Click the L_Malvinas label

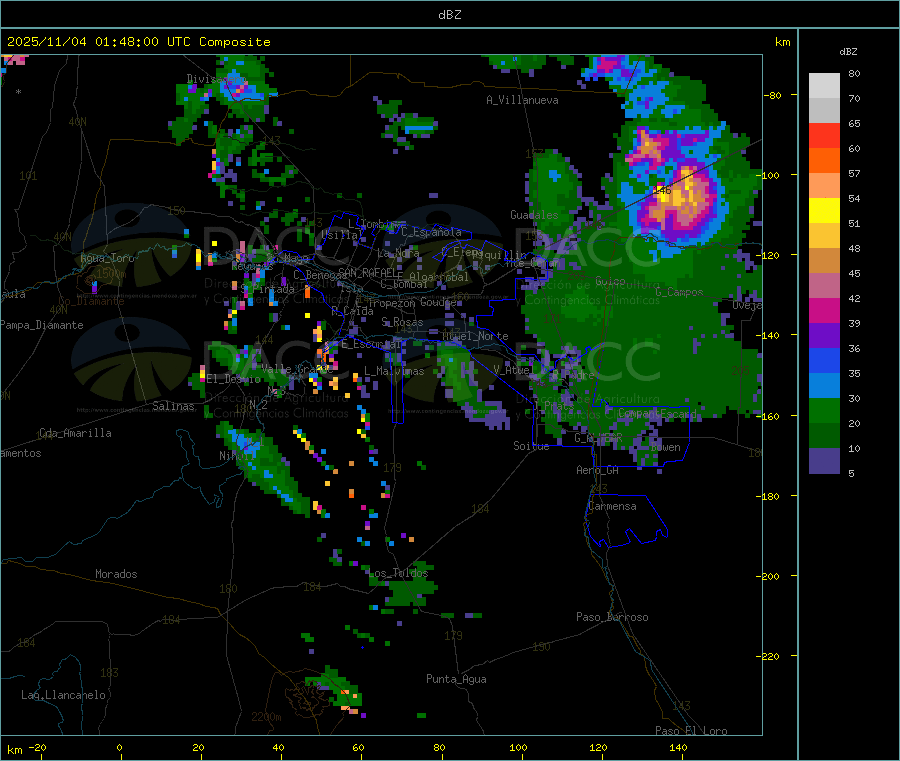(x=394, y=371)
